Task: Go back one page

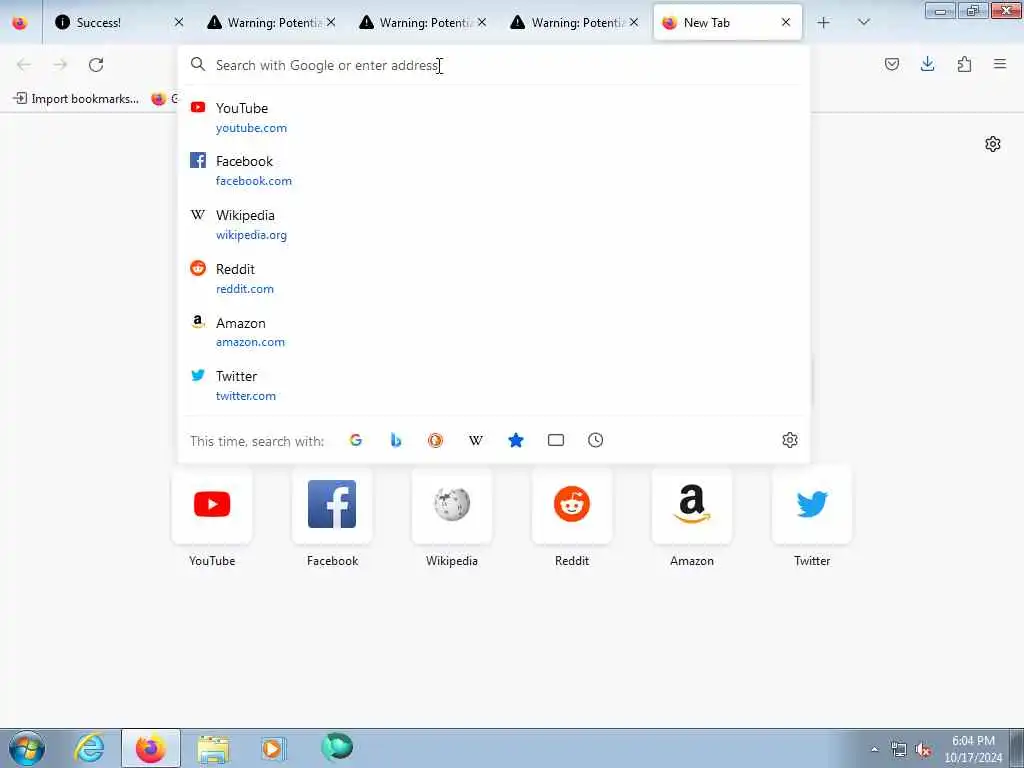Action: [x=24, y=65]
